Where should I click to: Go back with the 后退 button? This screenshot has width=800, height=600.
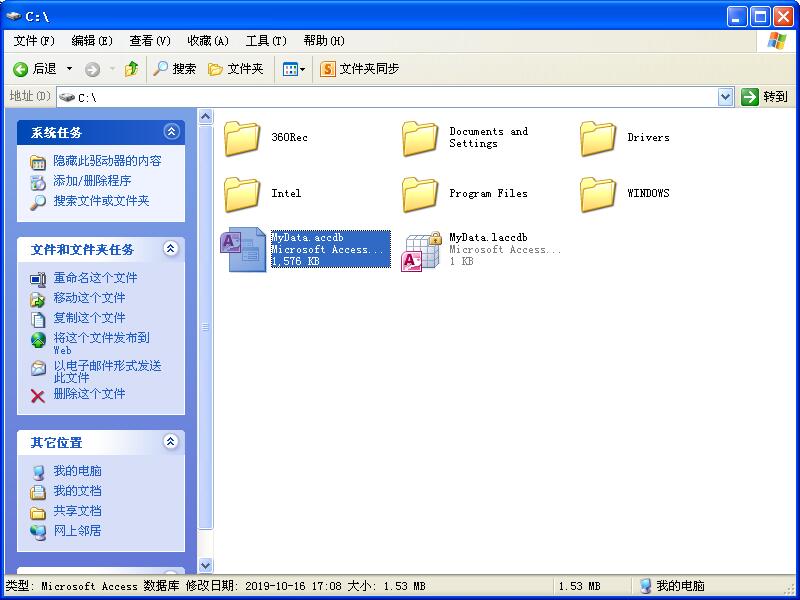pyautogui.click(x=35, y=69)
